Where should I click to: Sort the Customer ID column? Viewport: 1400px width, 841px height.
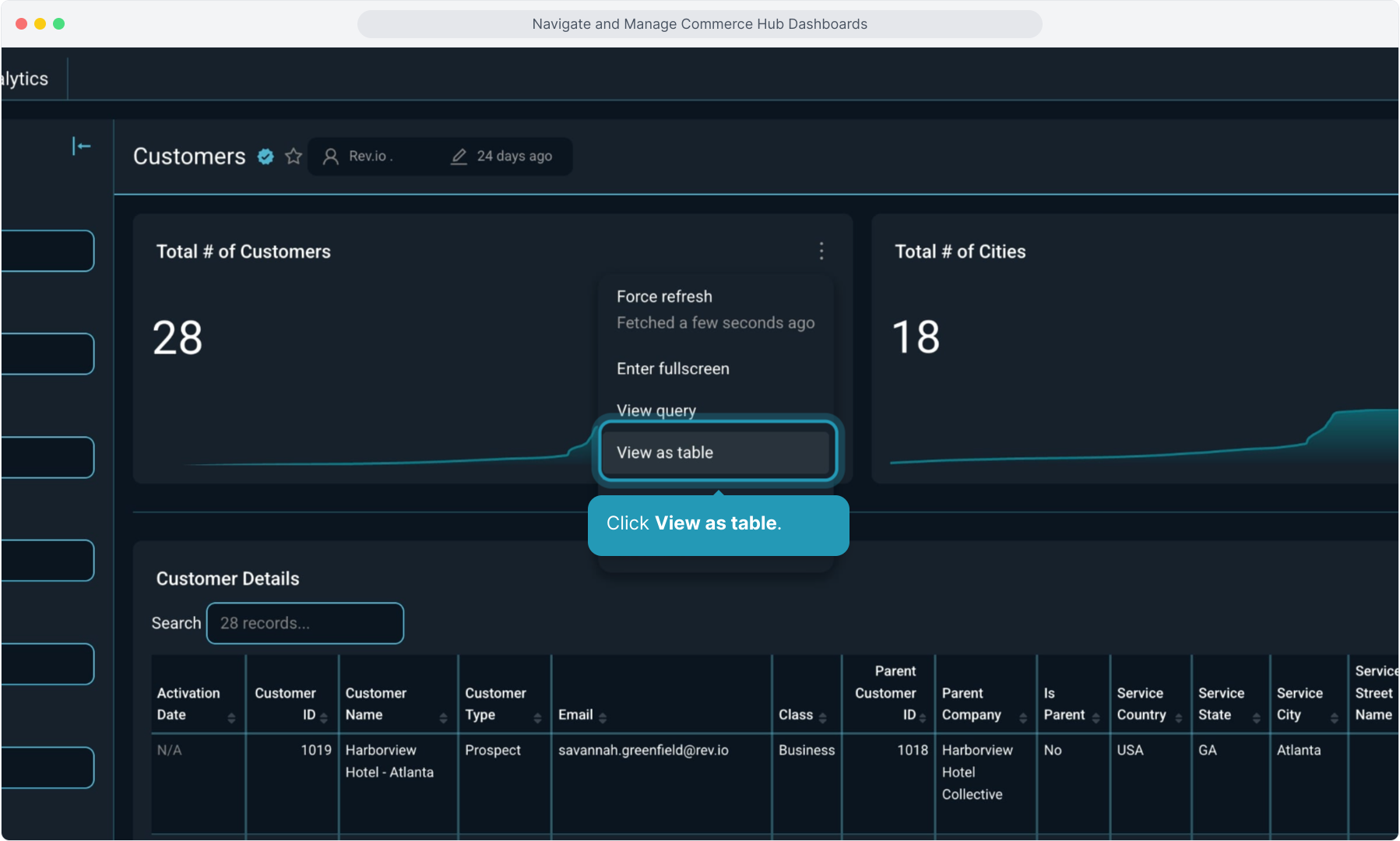(324, 718)
